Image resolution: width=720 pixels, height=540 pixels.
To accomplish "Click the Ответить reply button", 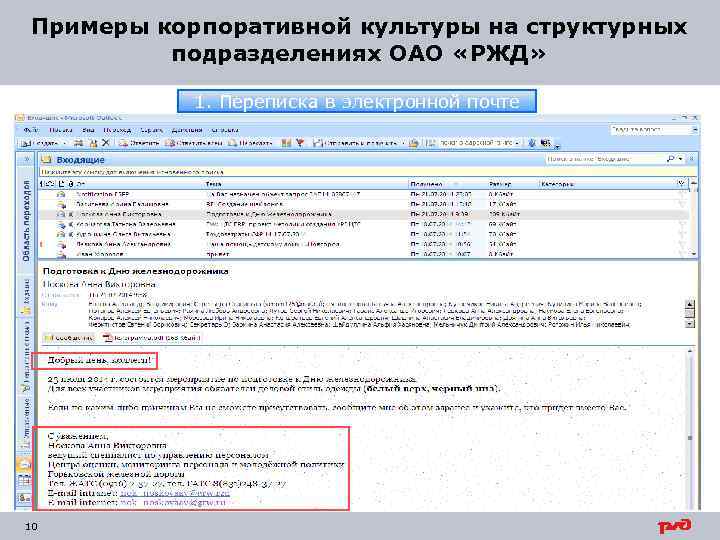I will pyautogui.click(x=139, y=143).
